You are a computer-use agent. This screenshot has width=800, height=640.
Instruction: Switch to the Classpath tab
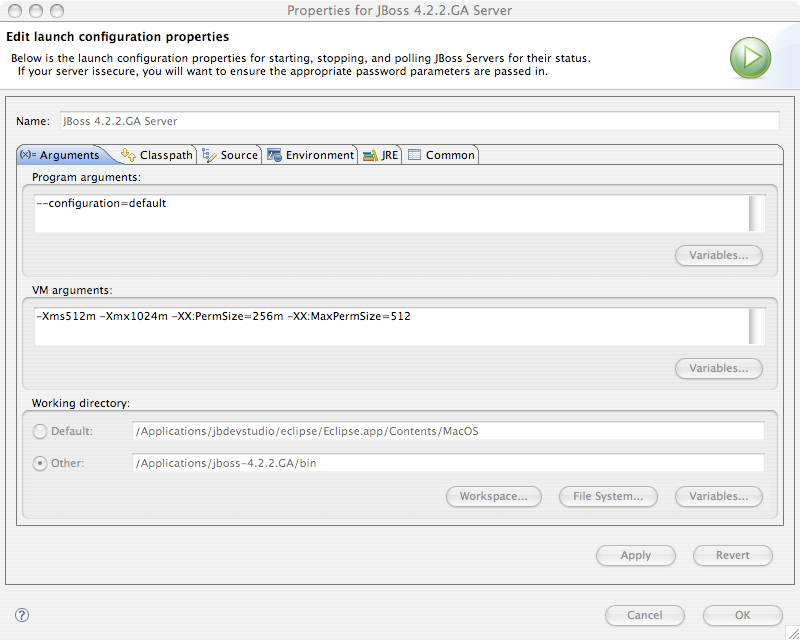click(157, 155)
